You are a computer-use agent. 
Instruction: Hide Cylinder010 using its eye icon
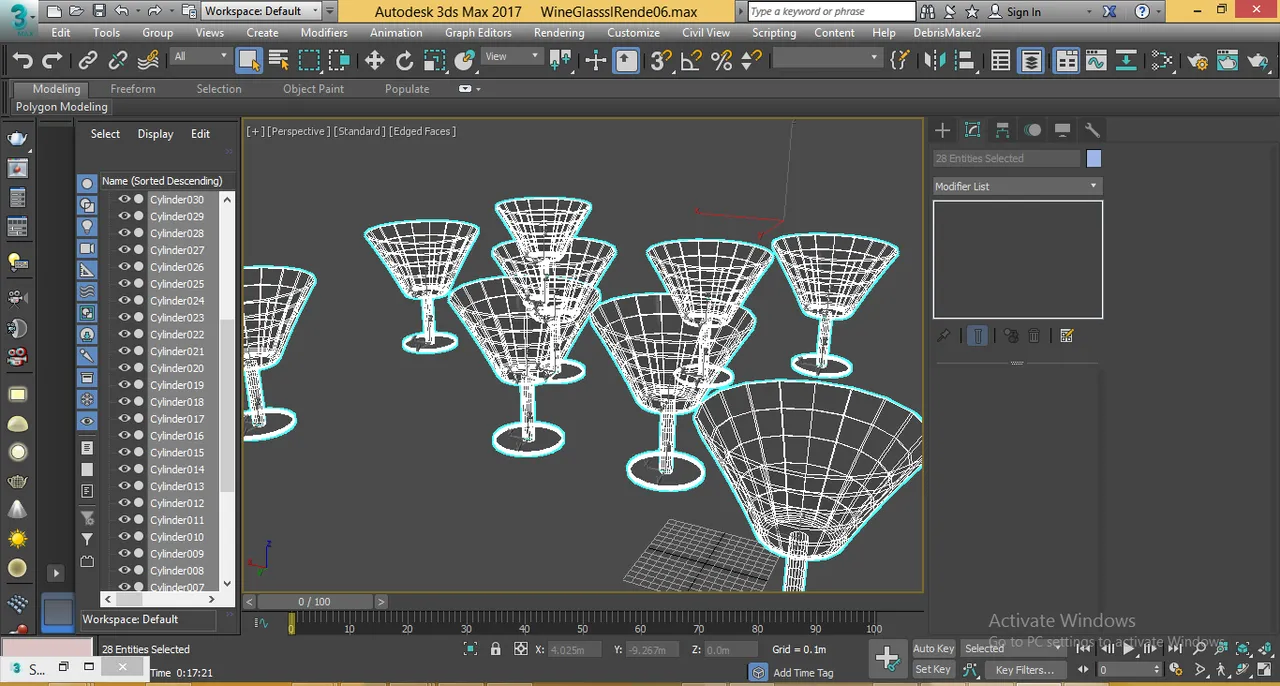[124, 537]
